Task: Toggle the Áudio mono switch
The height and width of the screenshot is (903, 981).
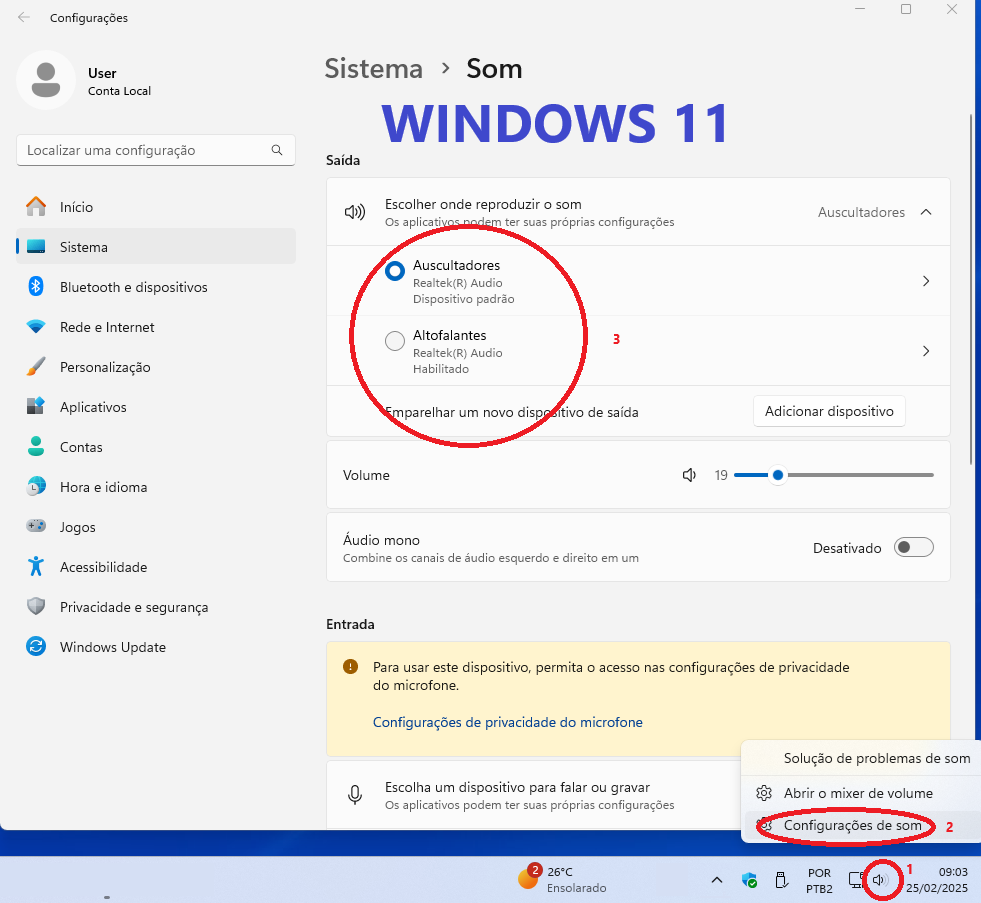Action: pyautogui.click(x=913, y=548)
